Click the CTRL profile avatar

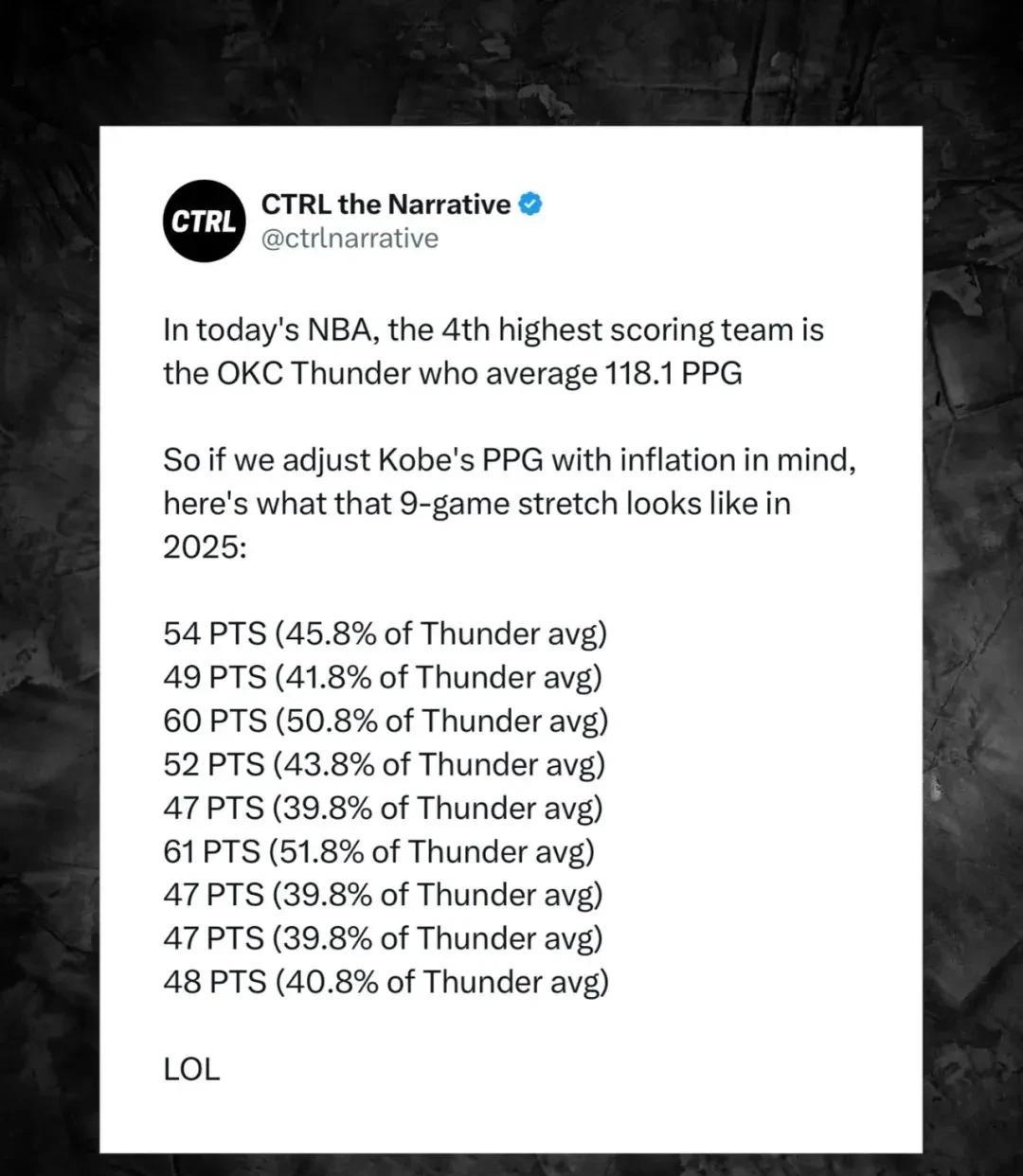pyautogui.click(x=204, y=220)
